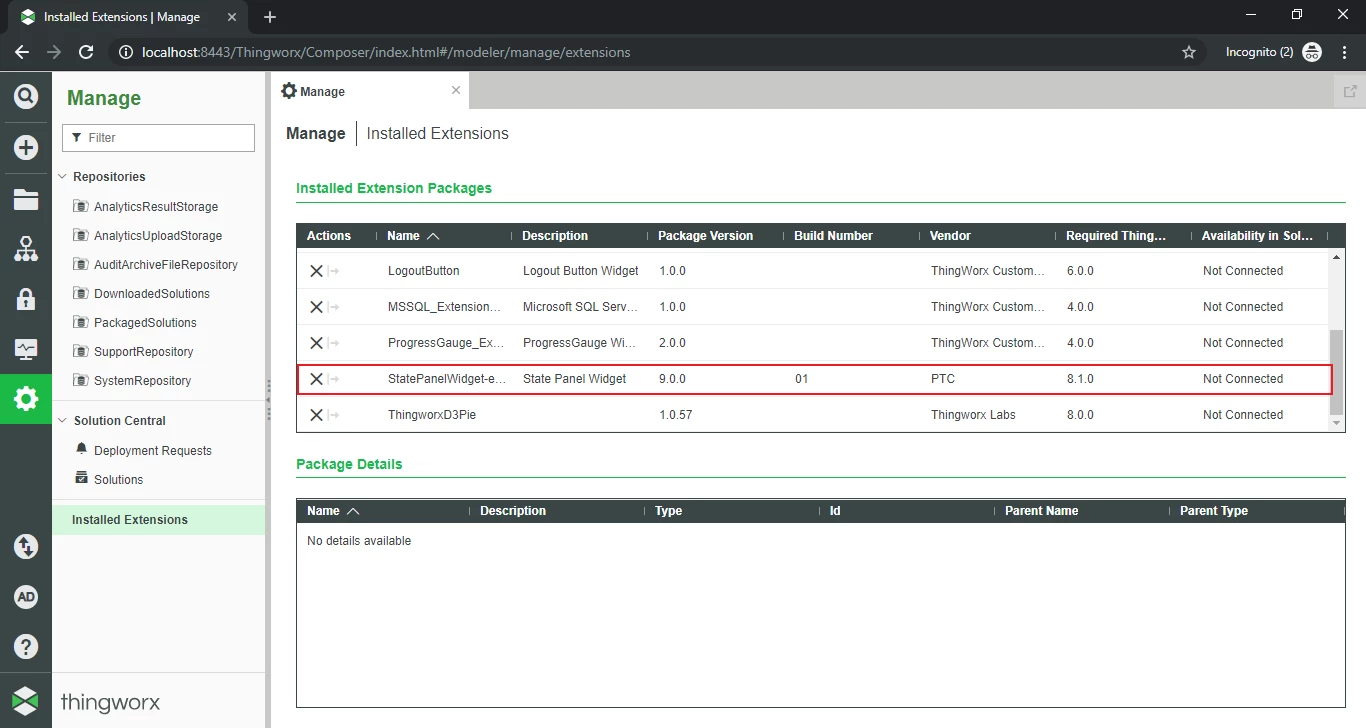Screen dimensions: 1366x728
Task: Click the AD user icon
Action: point(26,597)
